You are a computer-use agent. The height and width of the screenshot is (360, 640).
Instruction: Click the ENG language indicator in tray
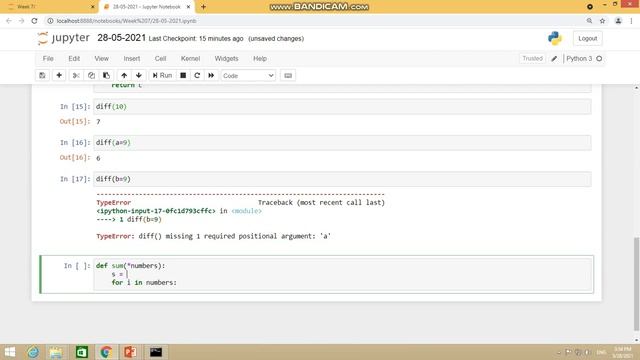tap(601, 352)
